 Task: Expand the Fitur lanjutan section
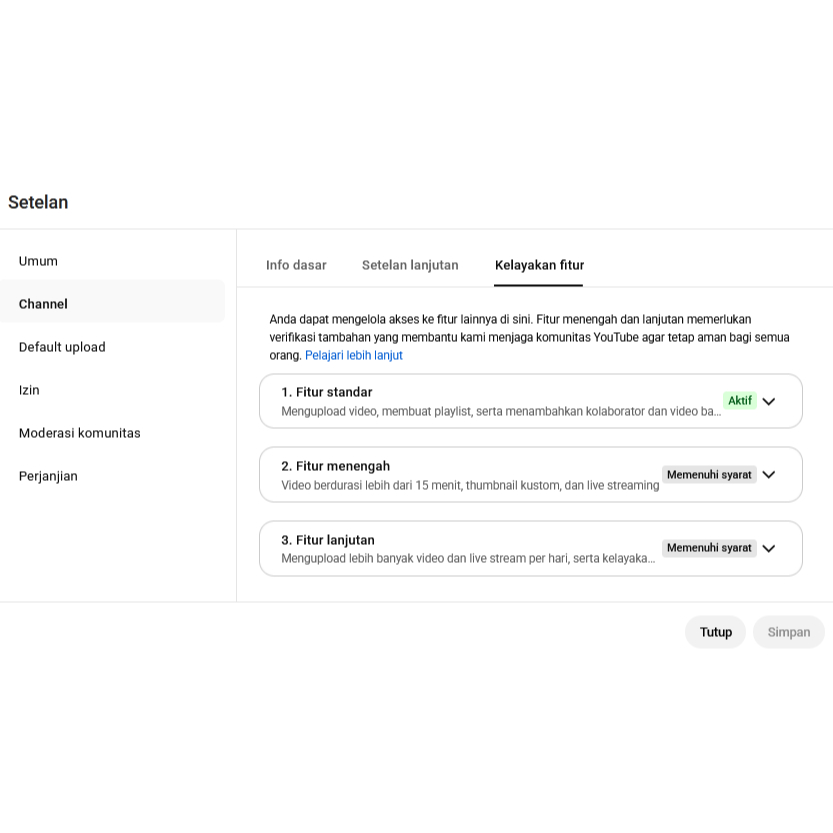tap(769, 548)
